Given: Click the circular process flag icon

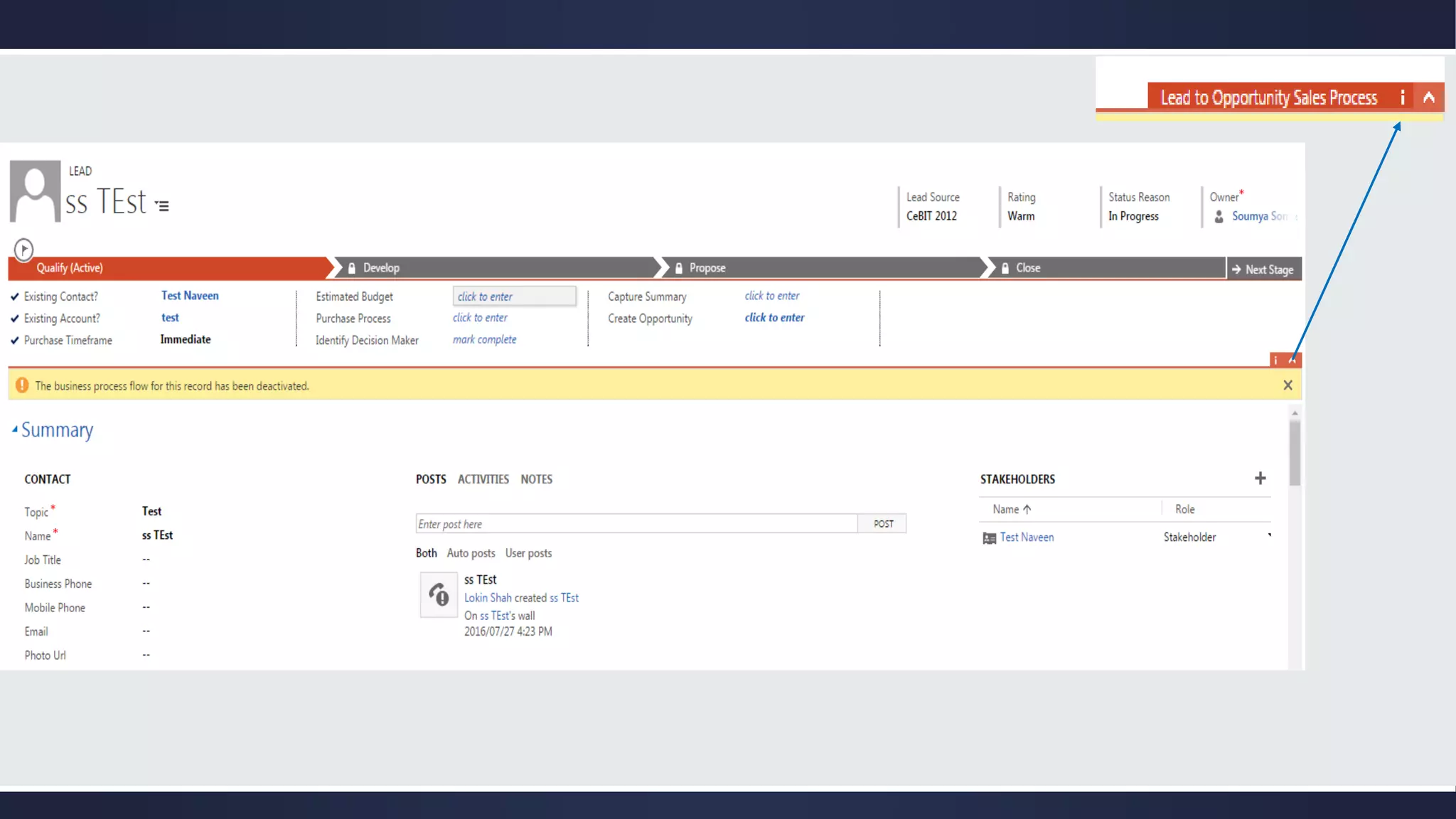Looking at the screenshot, I should [x=23, y=249].
